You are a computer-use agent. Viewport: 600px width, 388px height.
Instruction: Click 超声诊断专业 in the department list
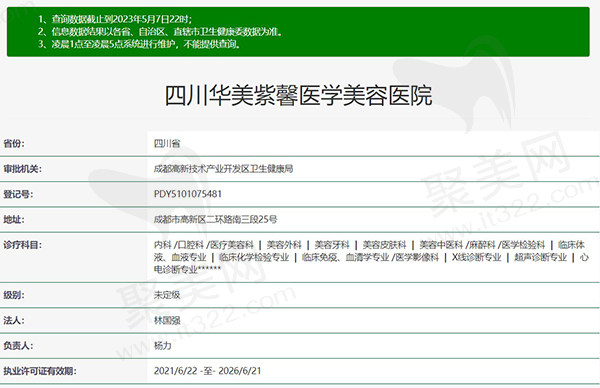point(540,257)
